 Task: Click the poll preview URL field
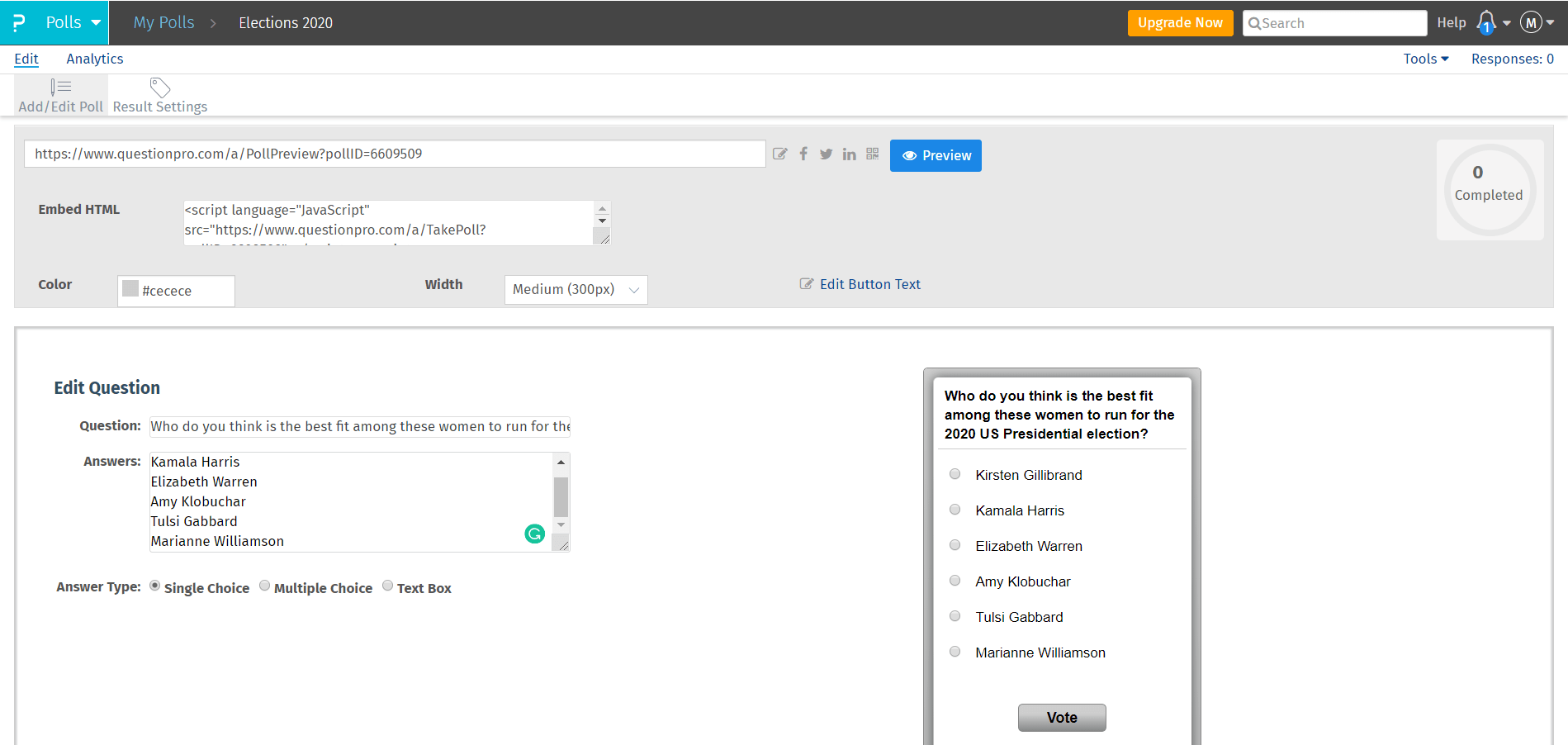(x=395, y=154)
